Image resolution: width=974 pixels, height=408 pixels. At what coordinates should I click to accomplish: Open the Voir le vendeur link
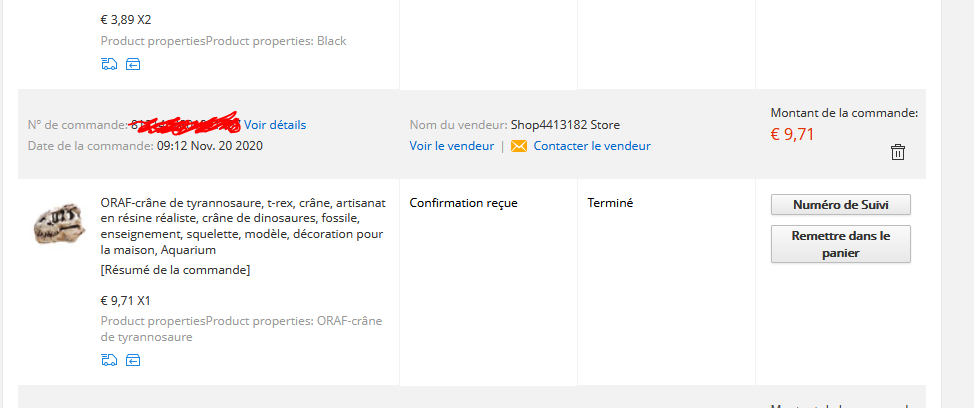pyautogui.click(x=451, y=146)
